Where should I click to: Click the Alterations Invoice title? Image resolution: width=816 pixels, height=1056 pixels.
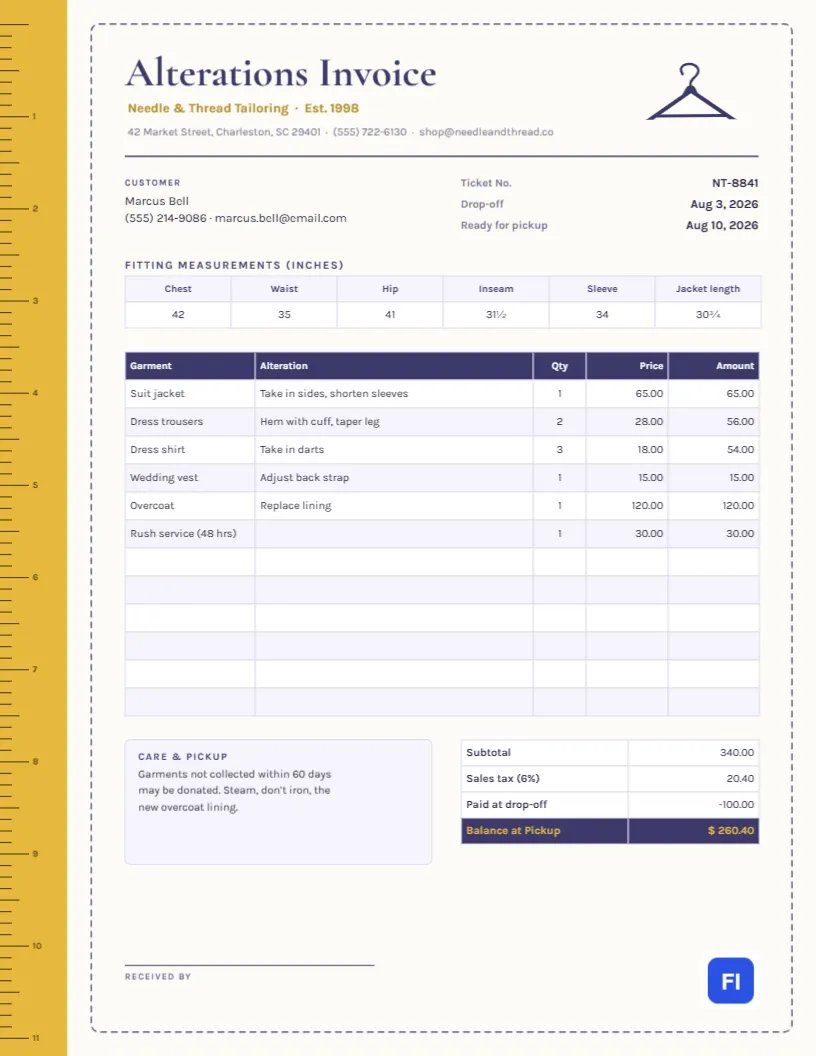click(x=281, y=73)
